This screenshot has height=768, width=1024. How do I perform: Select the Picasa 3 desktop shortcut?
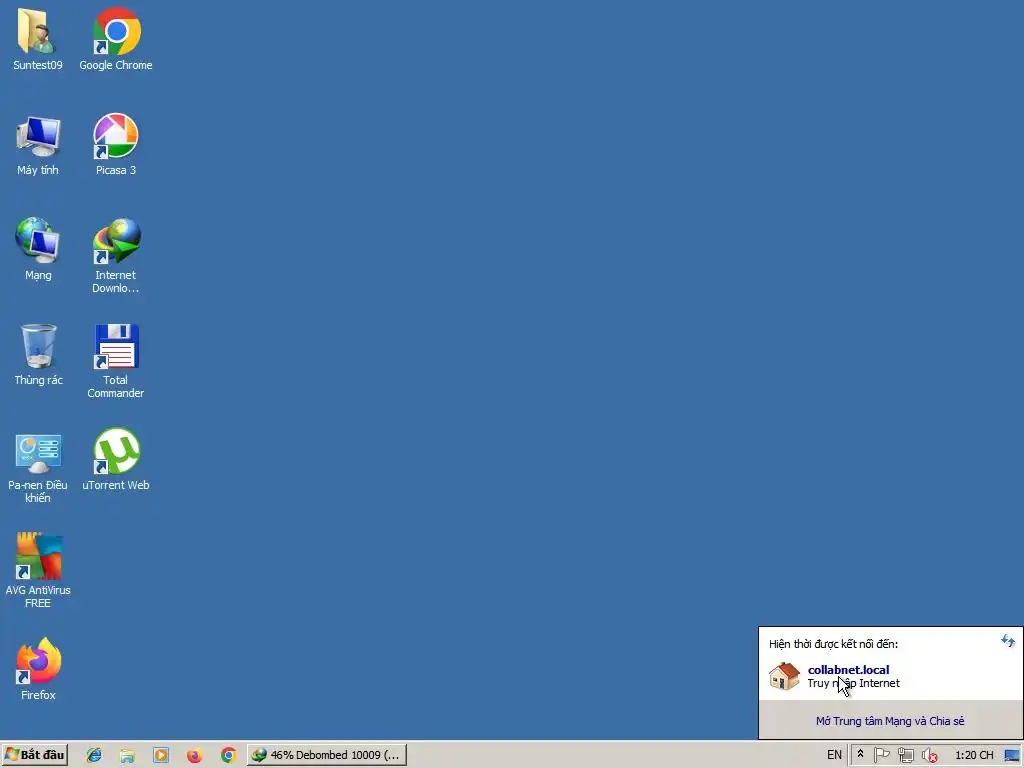pos(116,145)
